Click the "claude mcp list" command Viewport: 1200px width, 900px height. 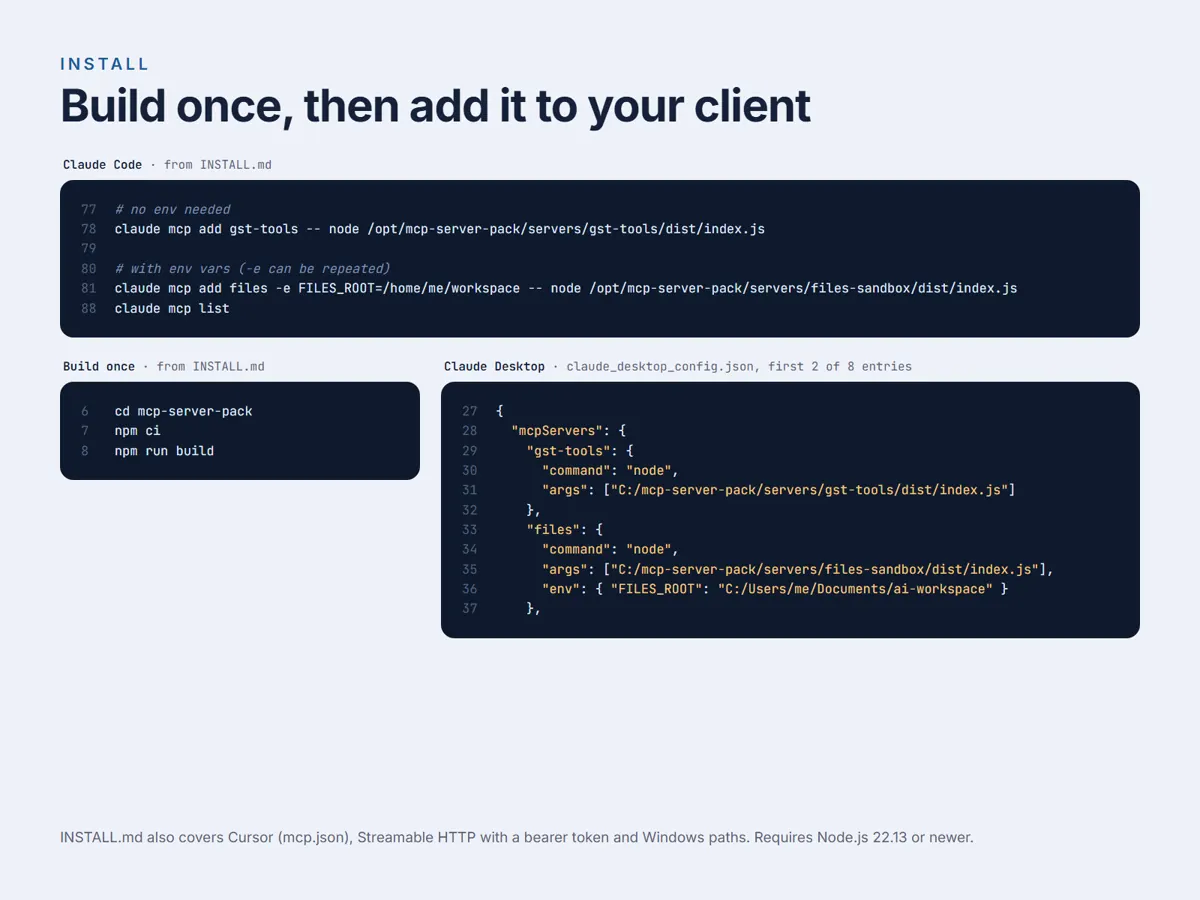click(x=172, y=308)
